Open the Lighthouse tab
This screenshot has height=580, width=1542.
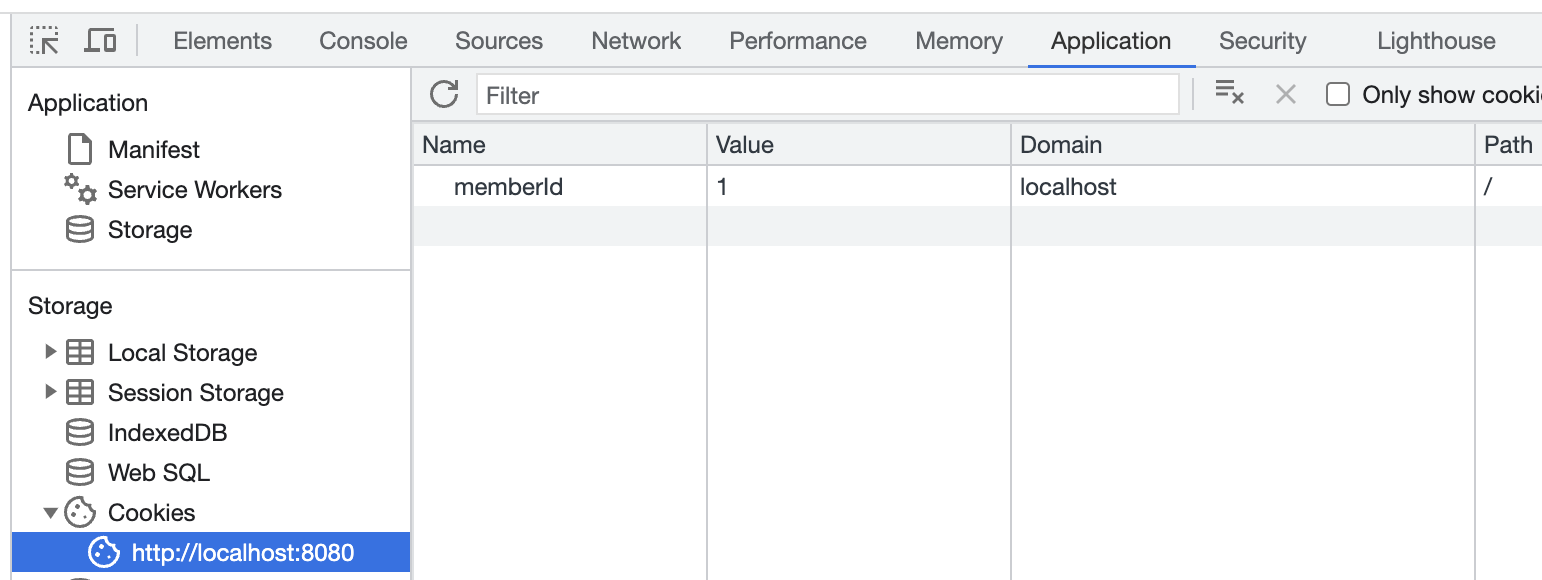point(1436,41)
